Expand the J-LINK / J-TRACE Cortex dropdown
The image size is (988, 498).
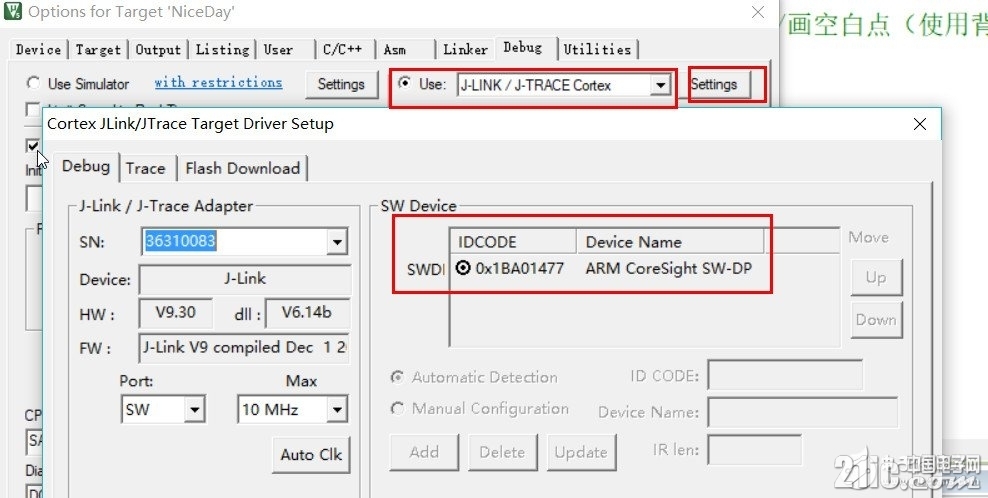[x=660, y=85]
